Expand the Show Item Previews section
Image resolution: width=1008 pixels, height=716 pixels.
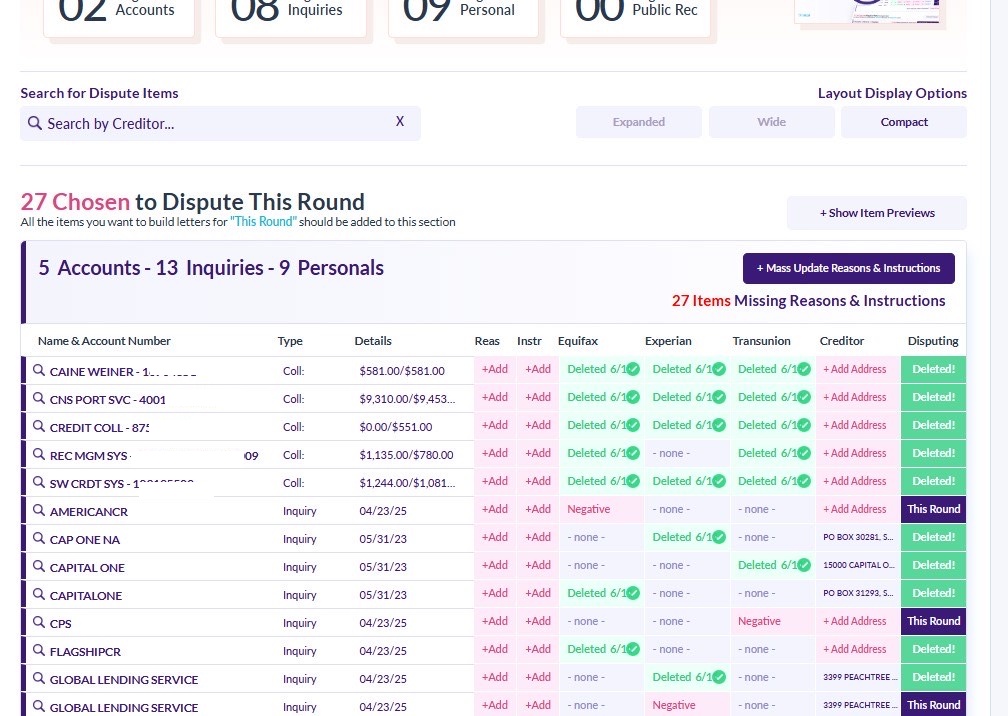(x=876, y=213)
